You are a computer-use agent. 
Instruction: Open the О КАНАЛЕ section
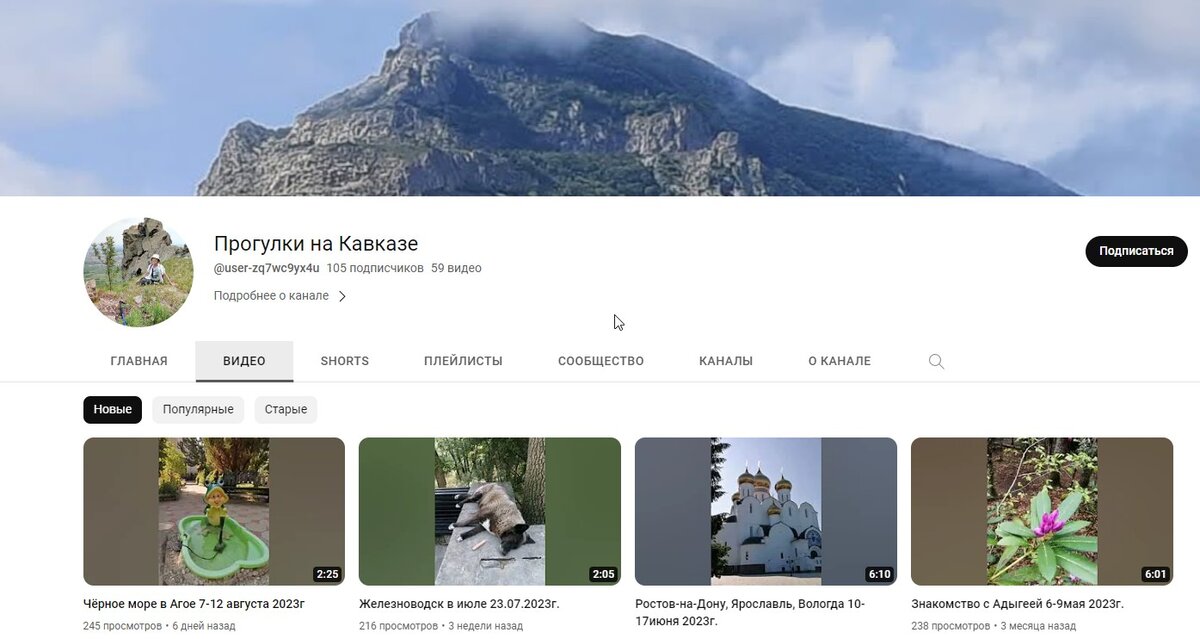841,360
